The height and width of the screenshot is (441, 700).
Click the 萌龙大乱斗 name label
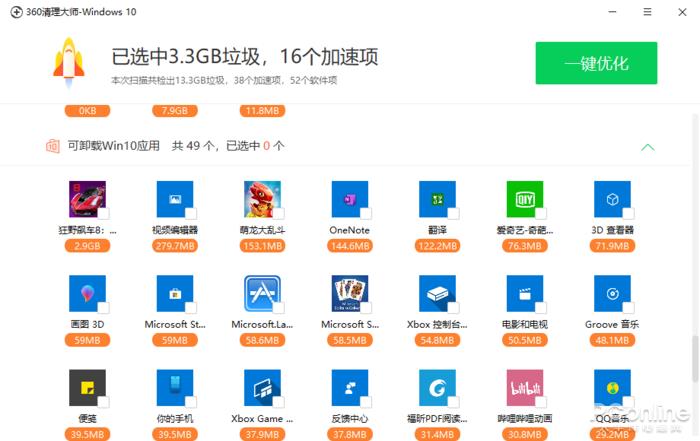pos(262,230)
